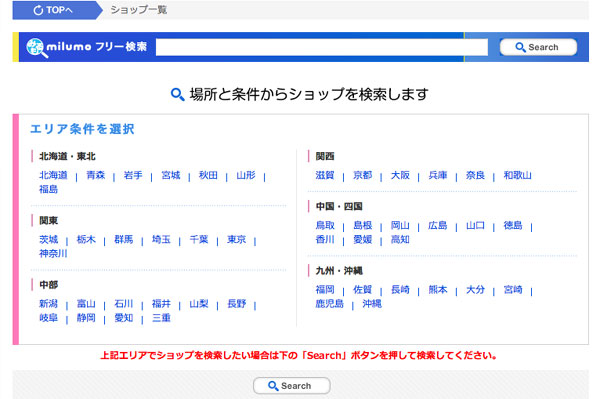Open the 山梨 link
This screenshot has width=600, height=399.
(x=199, y=304)
